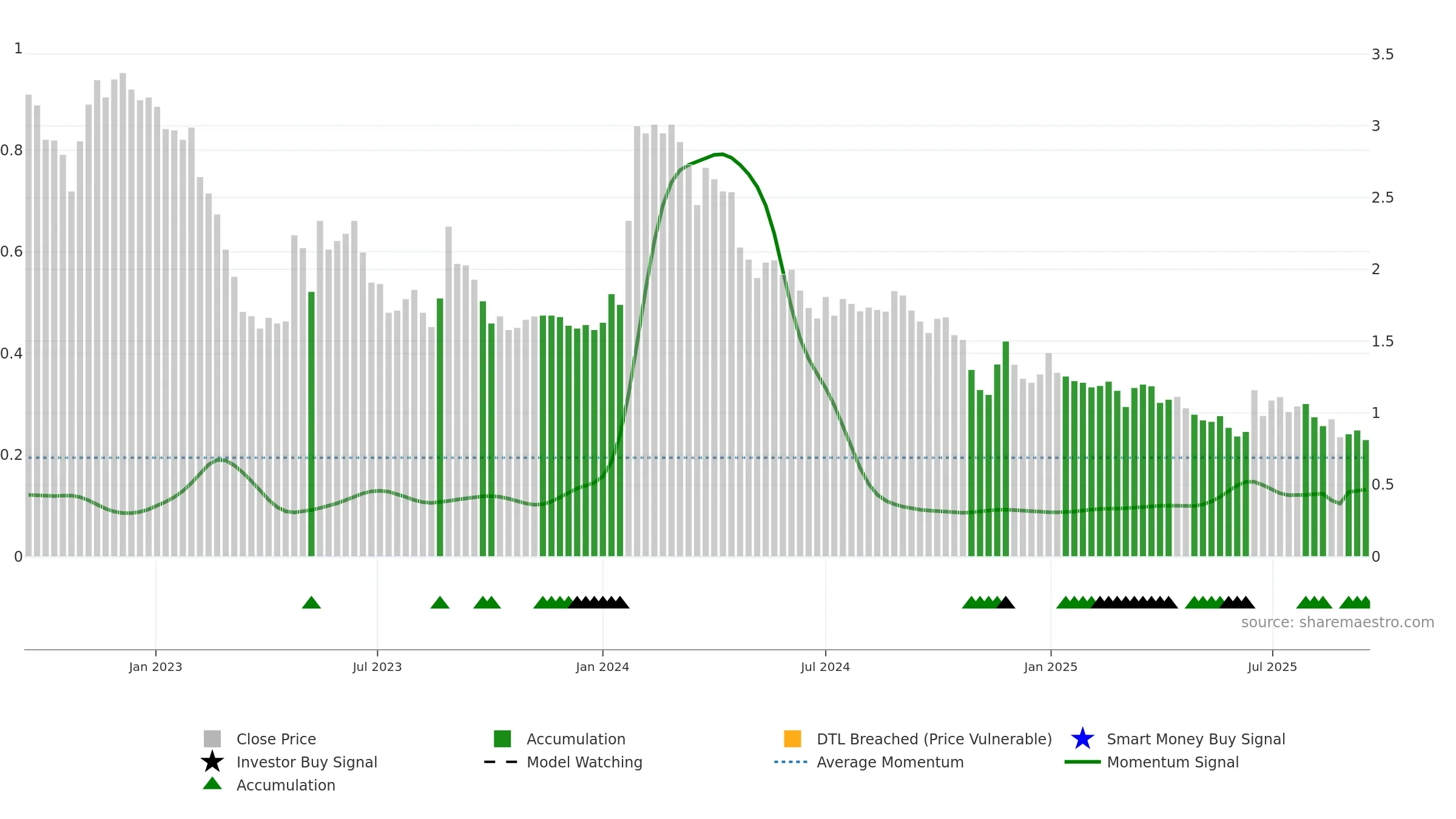Screen dimensions: 1456x819
Task: Click the dashed Model Watching line icon
Action: click(x=501, y=762)
